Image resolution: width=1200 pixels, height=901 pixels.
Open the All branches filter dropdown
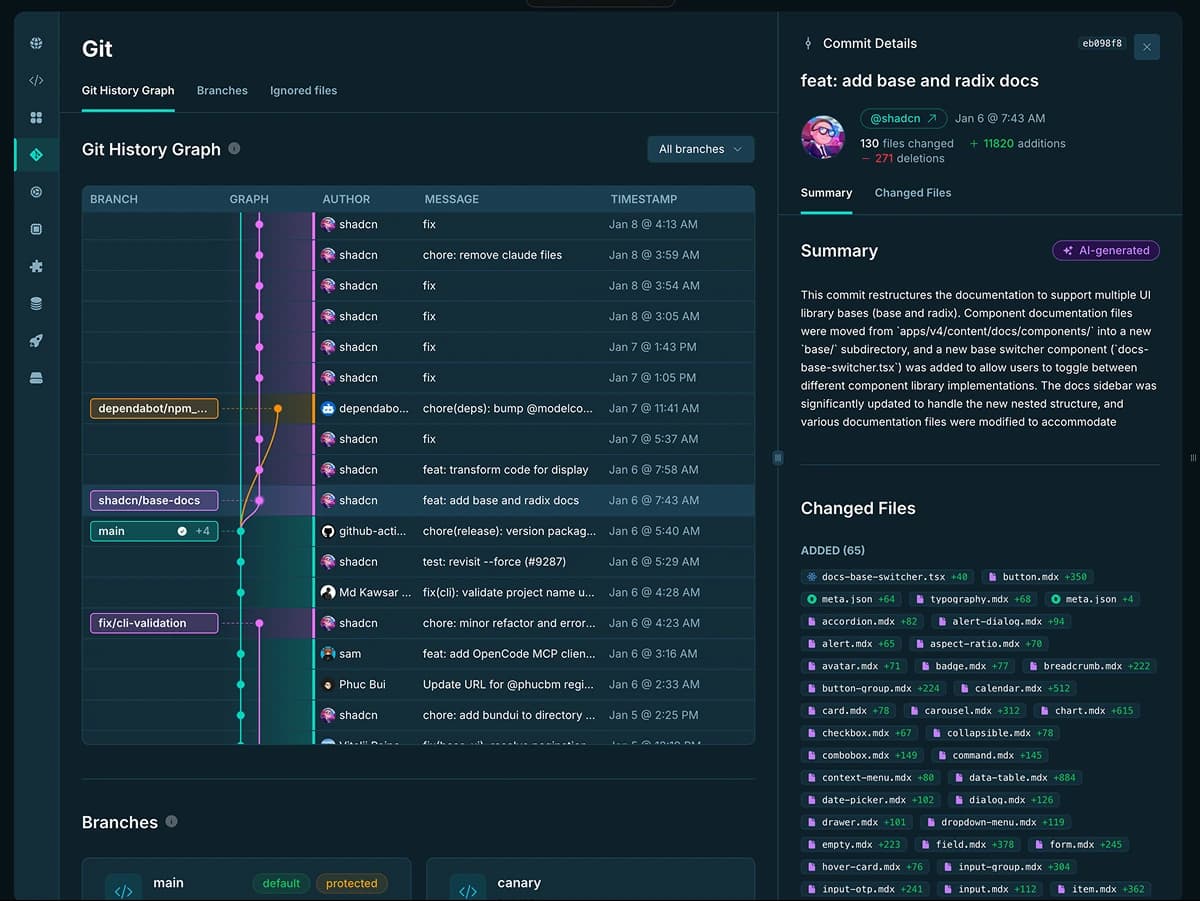(x=700, y=148)
